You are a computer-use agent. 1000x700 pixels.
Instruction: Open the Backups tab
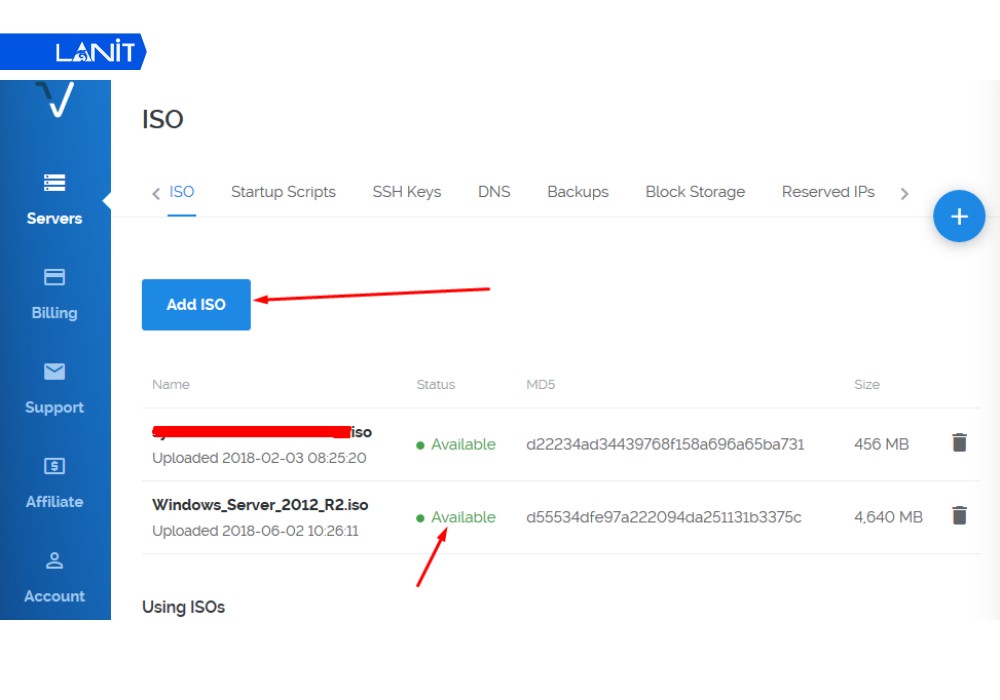[577, 192]
